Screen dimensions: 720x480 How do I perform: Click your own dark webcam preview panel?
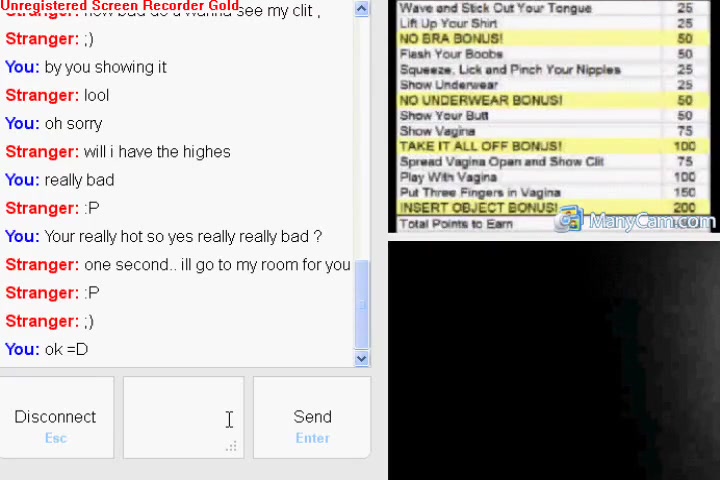(x=554, y=360)
